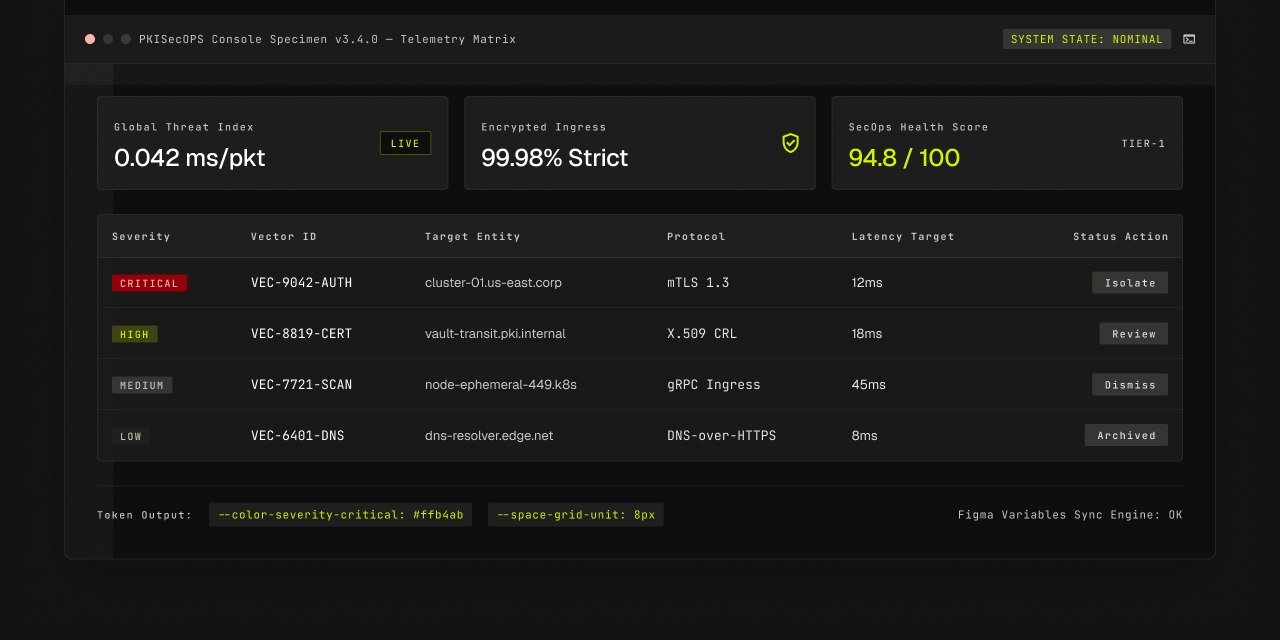This screenshot has height=640, width=1280.
Task: Click the 94.8 / 100 health score
Action: [x=904, y=158]
